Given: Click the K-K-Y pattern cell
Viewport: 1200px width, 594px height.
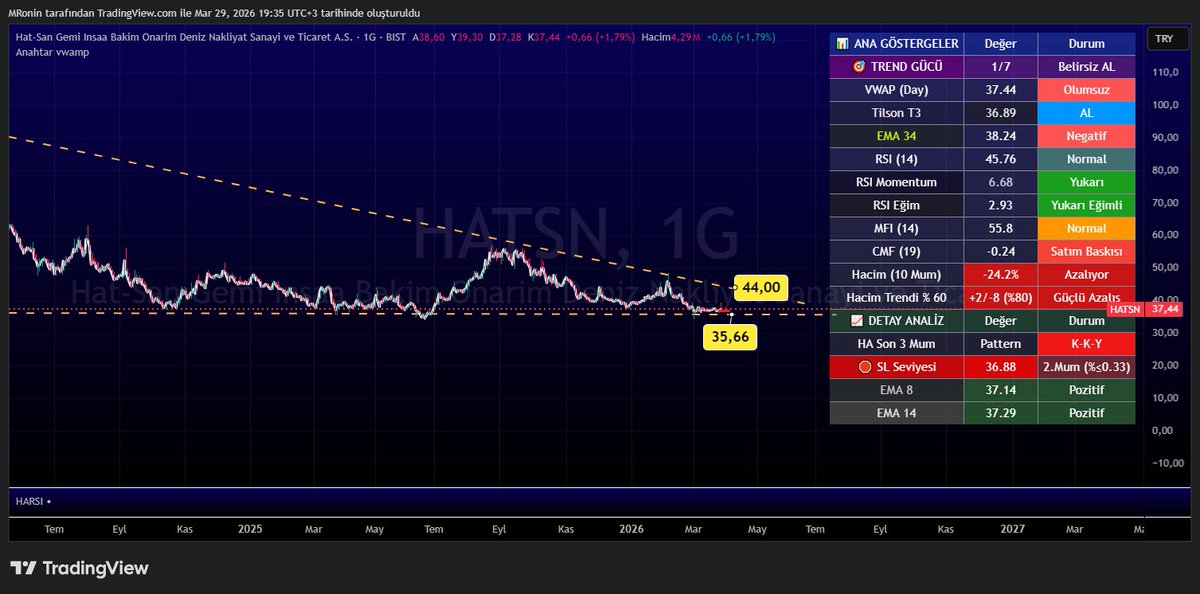Looking at the screenshot, I should coord(1086,343).
